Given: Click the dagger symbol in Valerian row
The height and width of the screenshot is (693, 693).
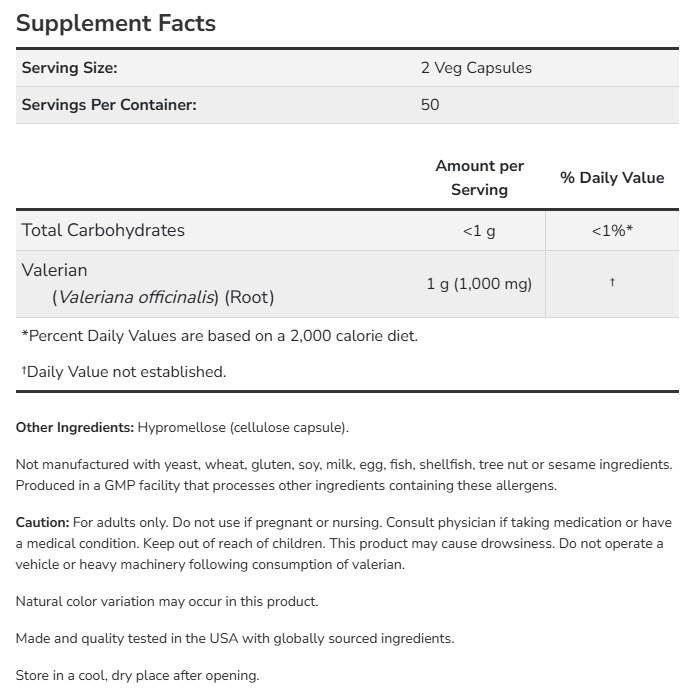Looking at the screenshot, I should [611, 283].
